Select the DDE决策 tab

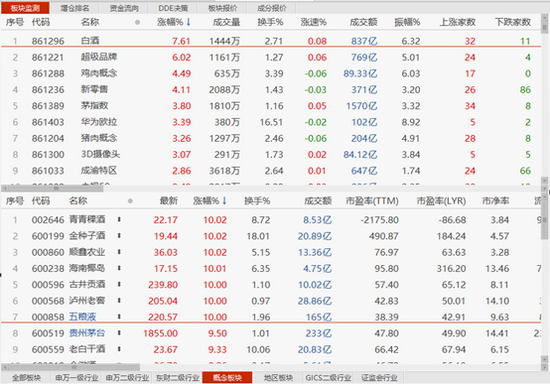tap(173, 8)
